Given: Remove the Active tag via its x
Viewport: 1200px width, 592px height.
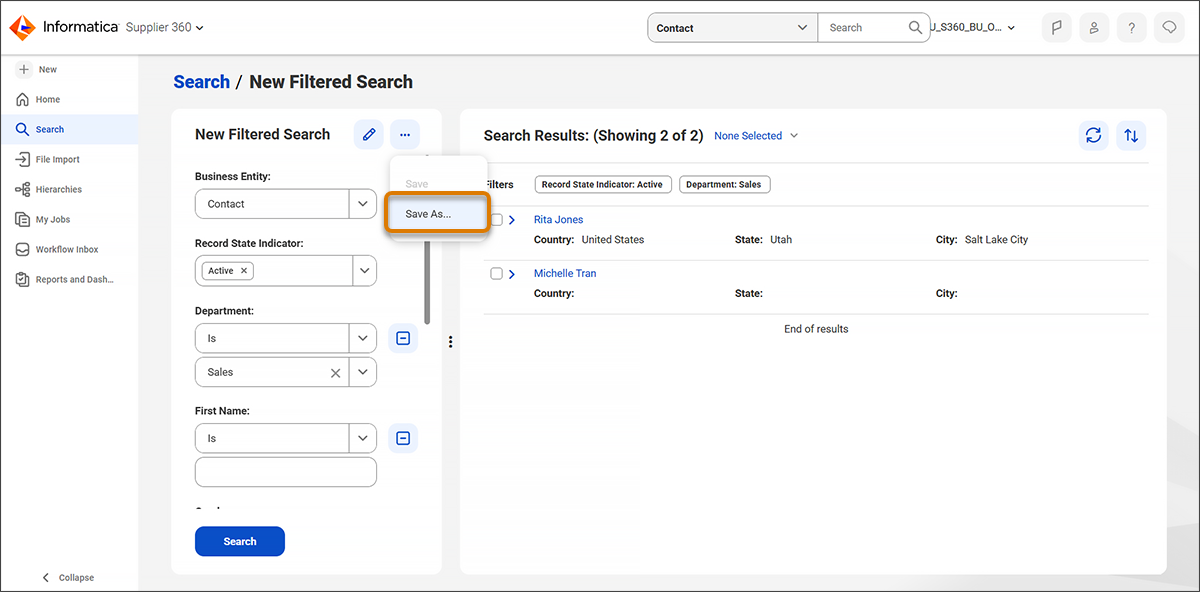Looking at the screenshot, I should click(244, 271).
